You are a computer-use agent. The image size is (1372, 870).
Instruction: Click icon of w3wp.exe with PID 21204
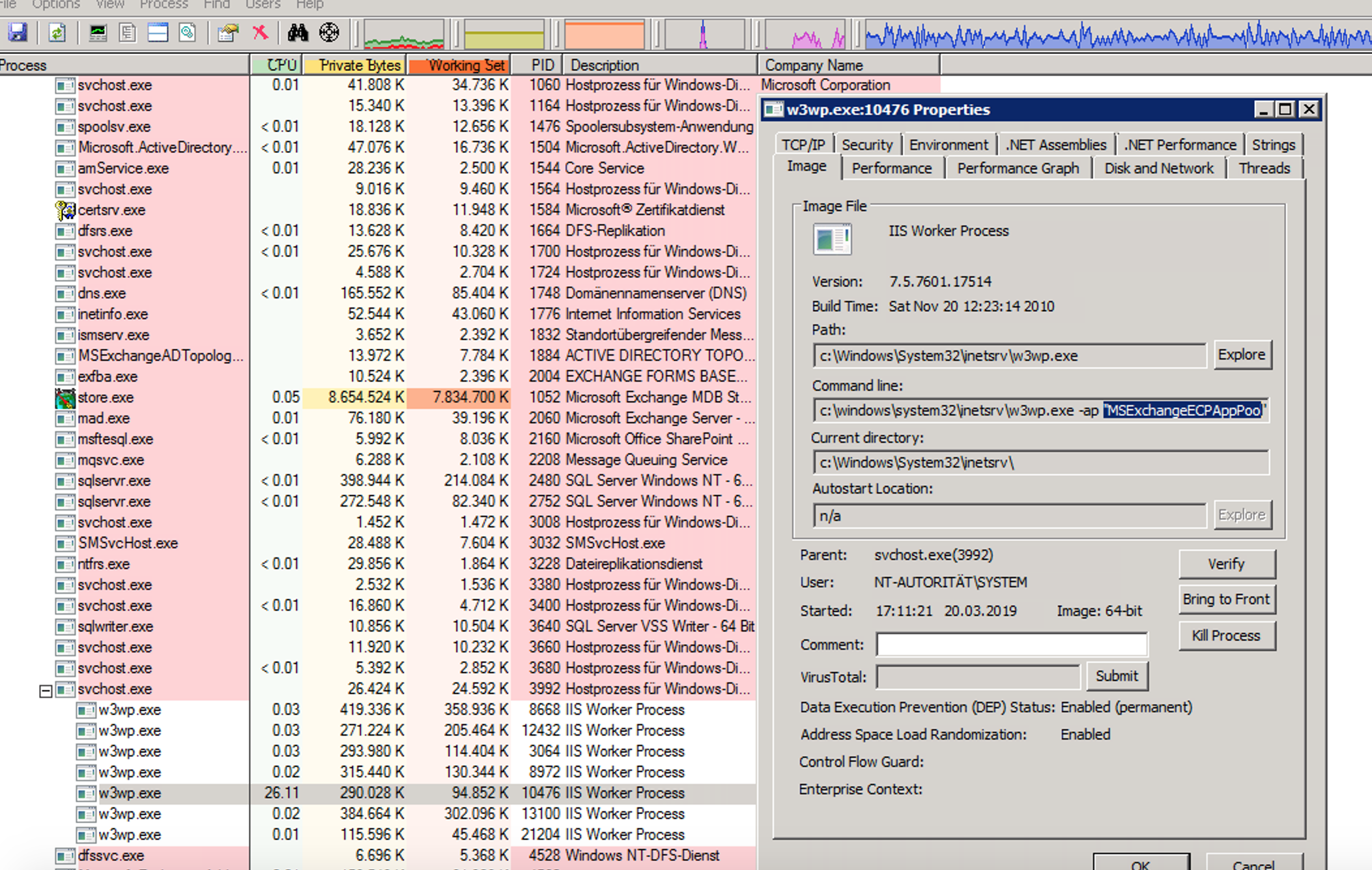(x=86, y=835)
